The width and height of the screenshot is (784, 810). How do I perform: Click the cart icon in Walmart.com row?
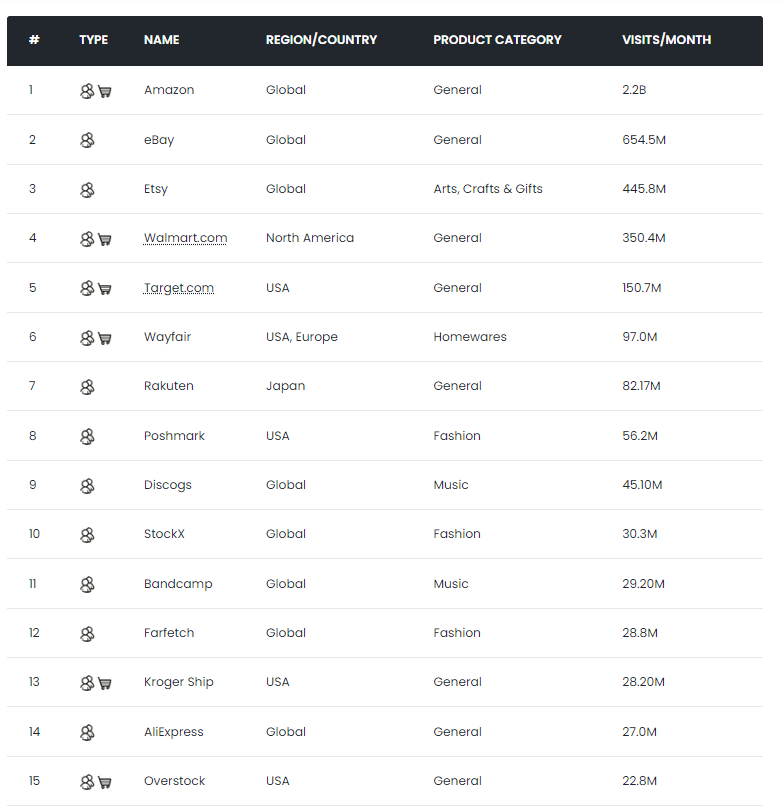(105, 239)
